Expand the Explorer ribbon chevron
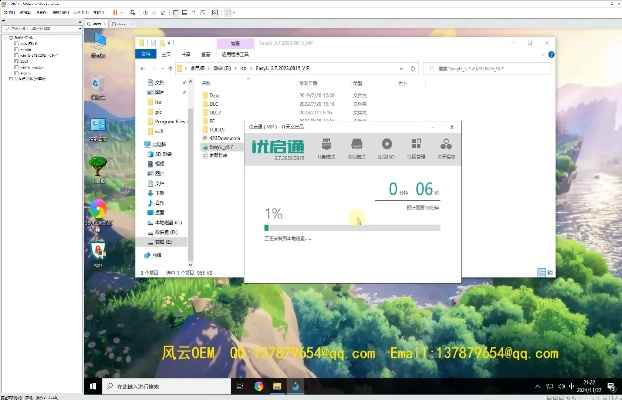The height and width of the screenshot is (400, 622). [543, 54]
